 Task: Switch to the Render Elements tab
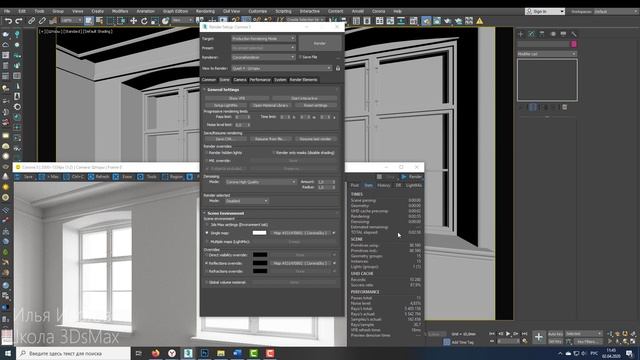click(x=303, y=80)
